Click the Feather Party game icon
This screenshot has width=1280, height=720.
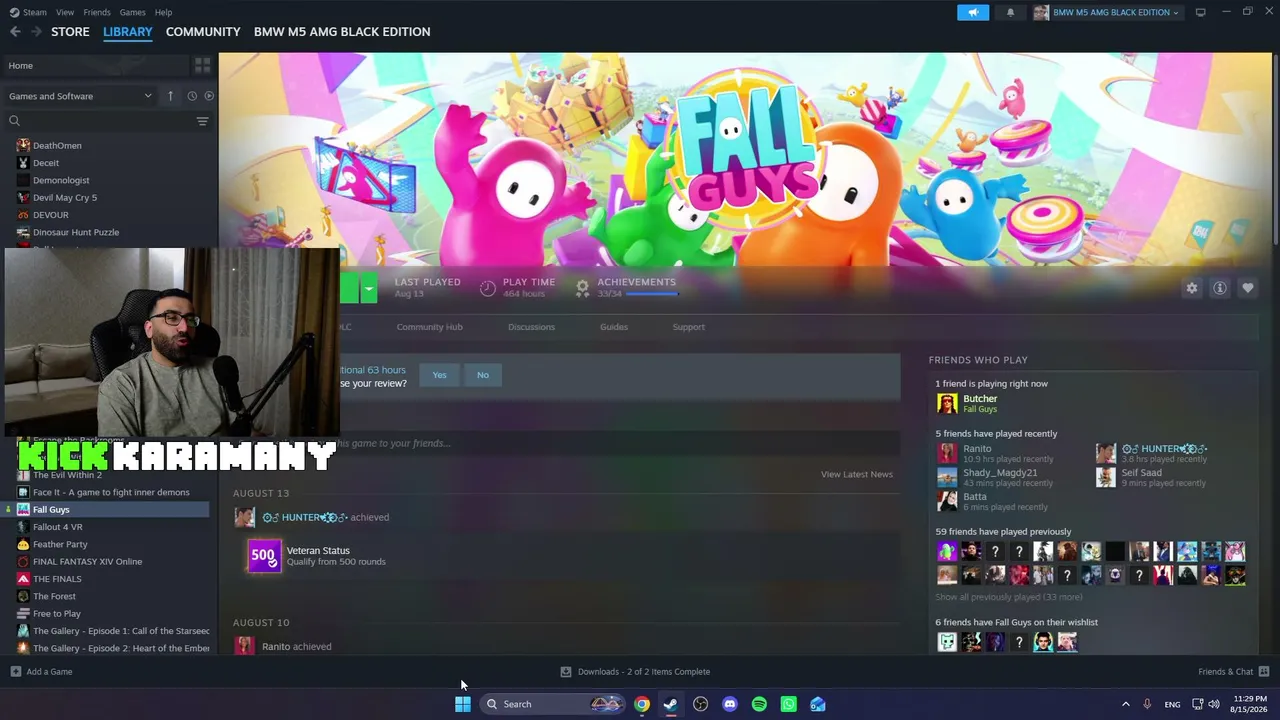tap(23, 544)
